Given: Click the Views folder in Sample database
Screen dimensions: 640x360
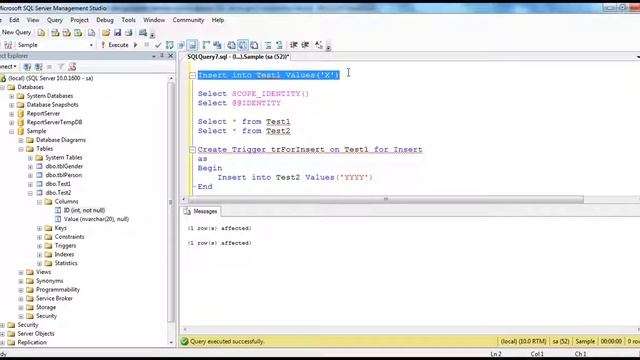Looking at the screenshot, I should (43, 272).
